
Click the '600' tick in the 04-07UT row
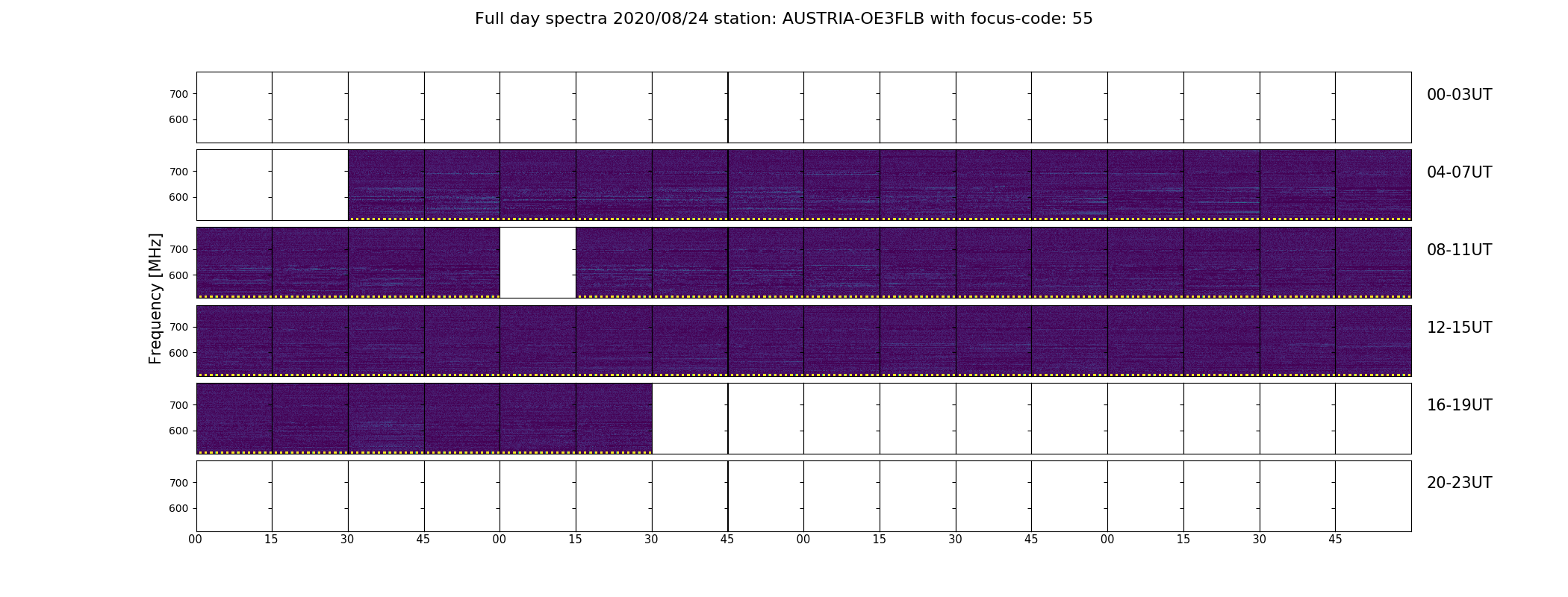click(178, 197)
